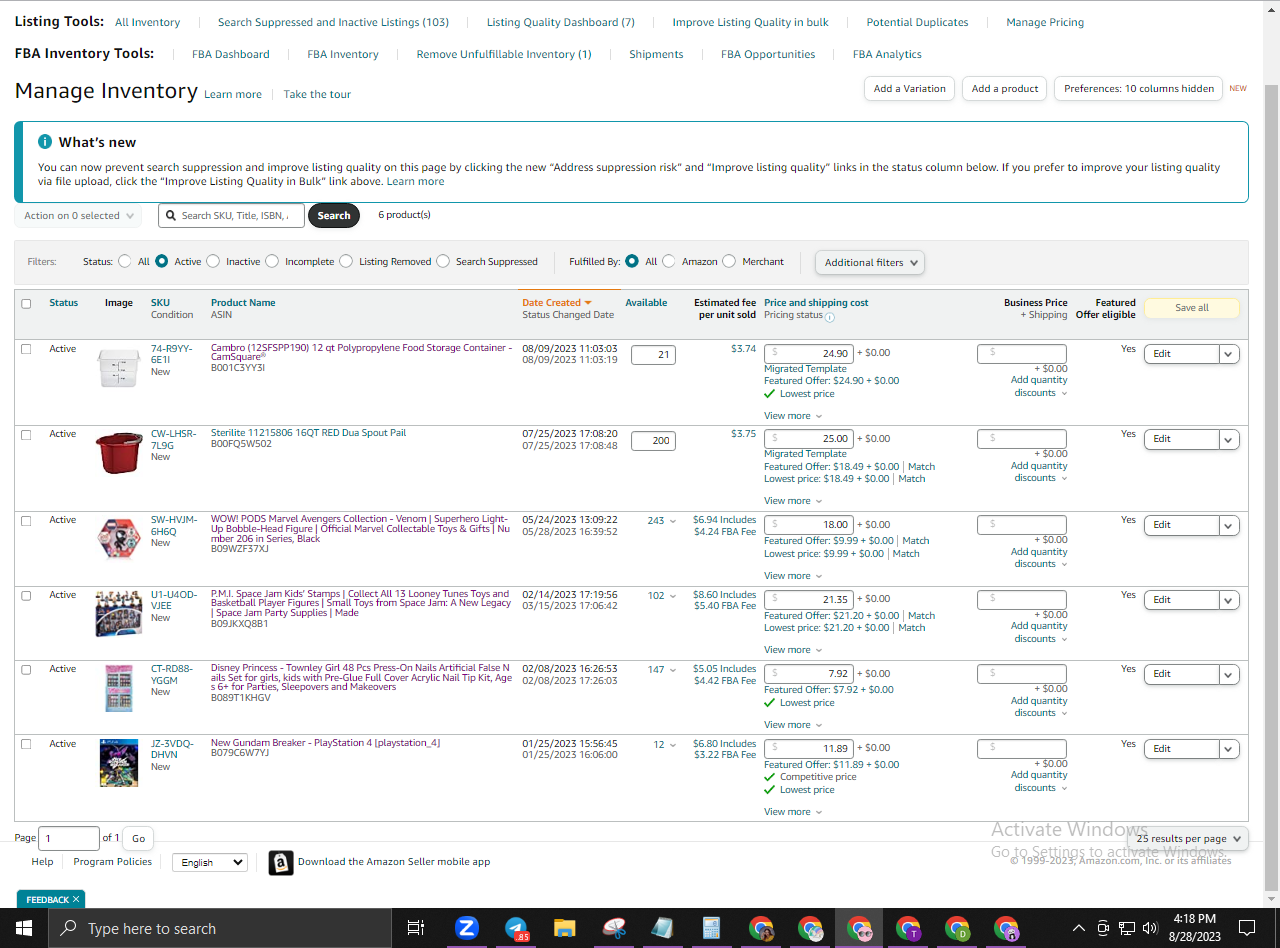The height and width of the screenshot is (948, 1280).
Task: Go to Manage Pricing
Action: (1045, 22)
